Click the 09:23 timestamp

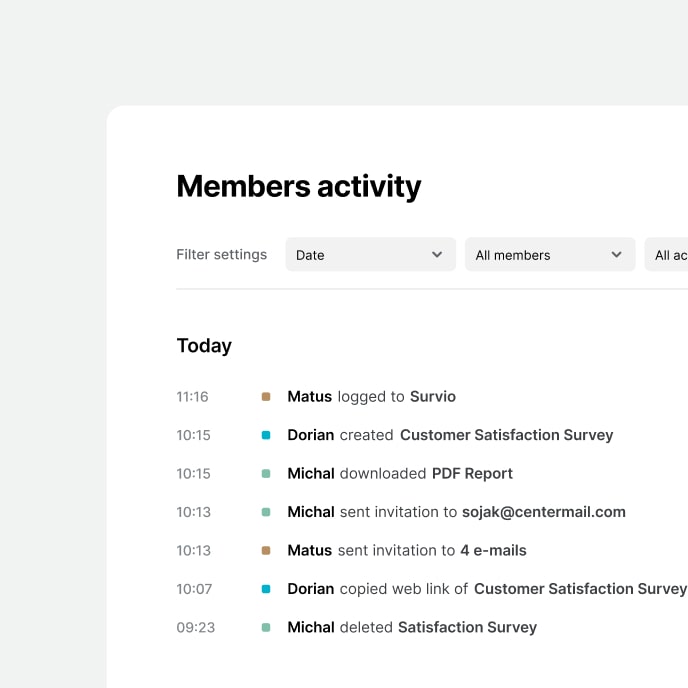196,627
